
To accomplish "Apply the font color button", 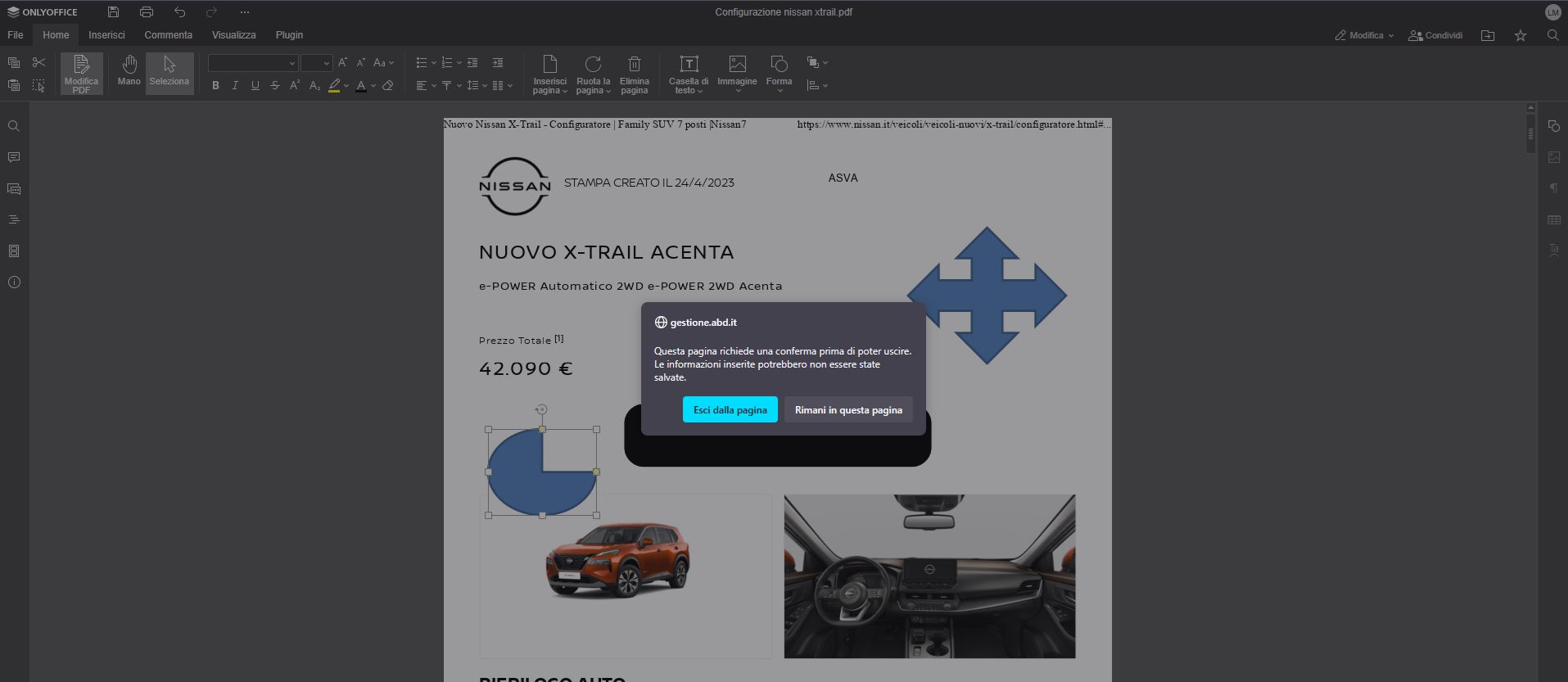I will click(361, 85).
